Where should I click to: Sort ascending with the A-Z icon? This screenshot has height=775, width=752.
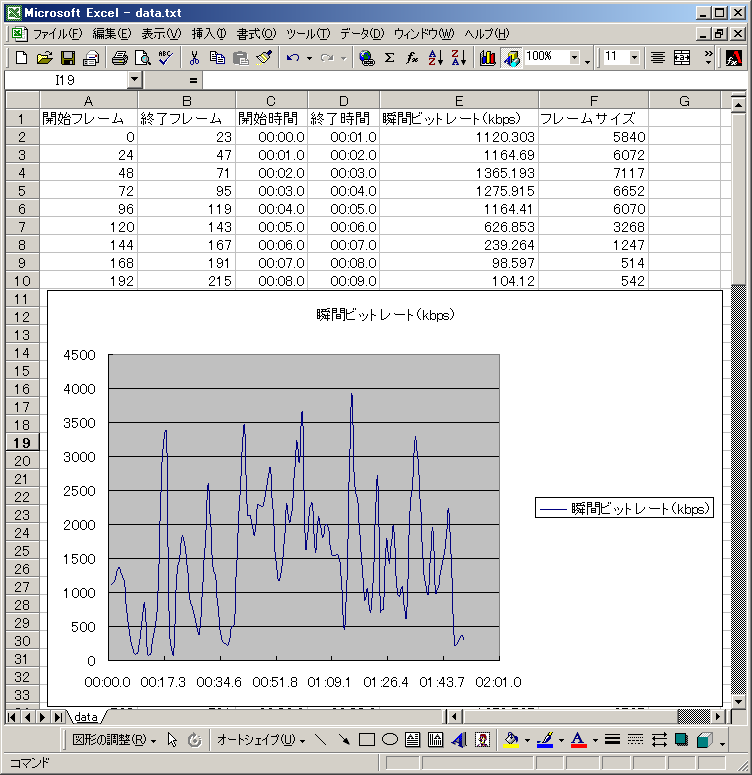point(435,58)
